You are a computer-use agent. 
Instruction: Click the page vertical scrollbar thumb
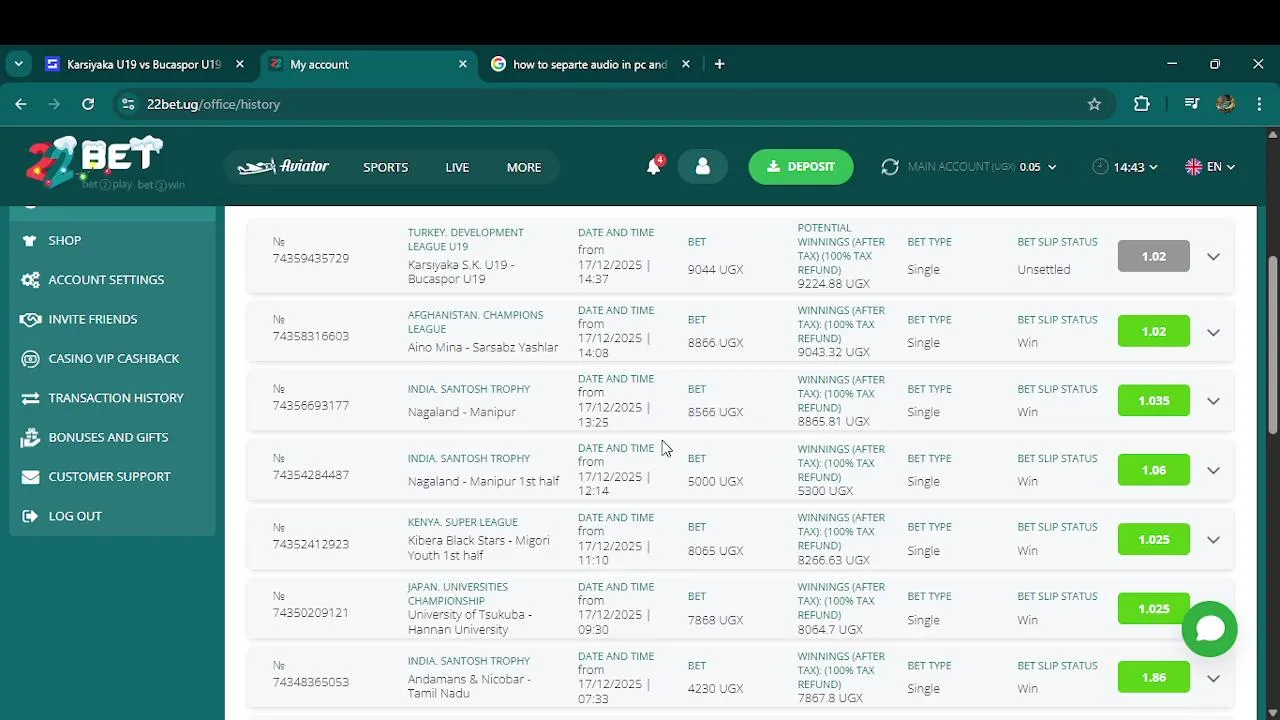tap(1273, 345)
